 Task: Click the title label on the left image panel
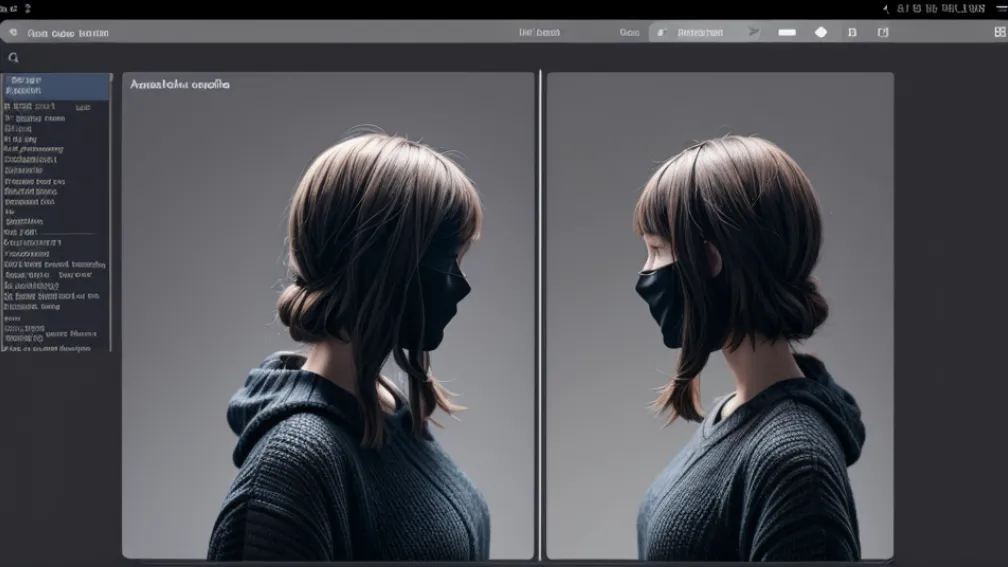tap(180, 85)
